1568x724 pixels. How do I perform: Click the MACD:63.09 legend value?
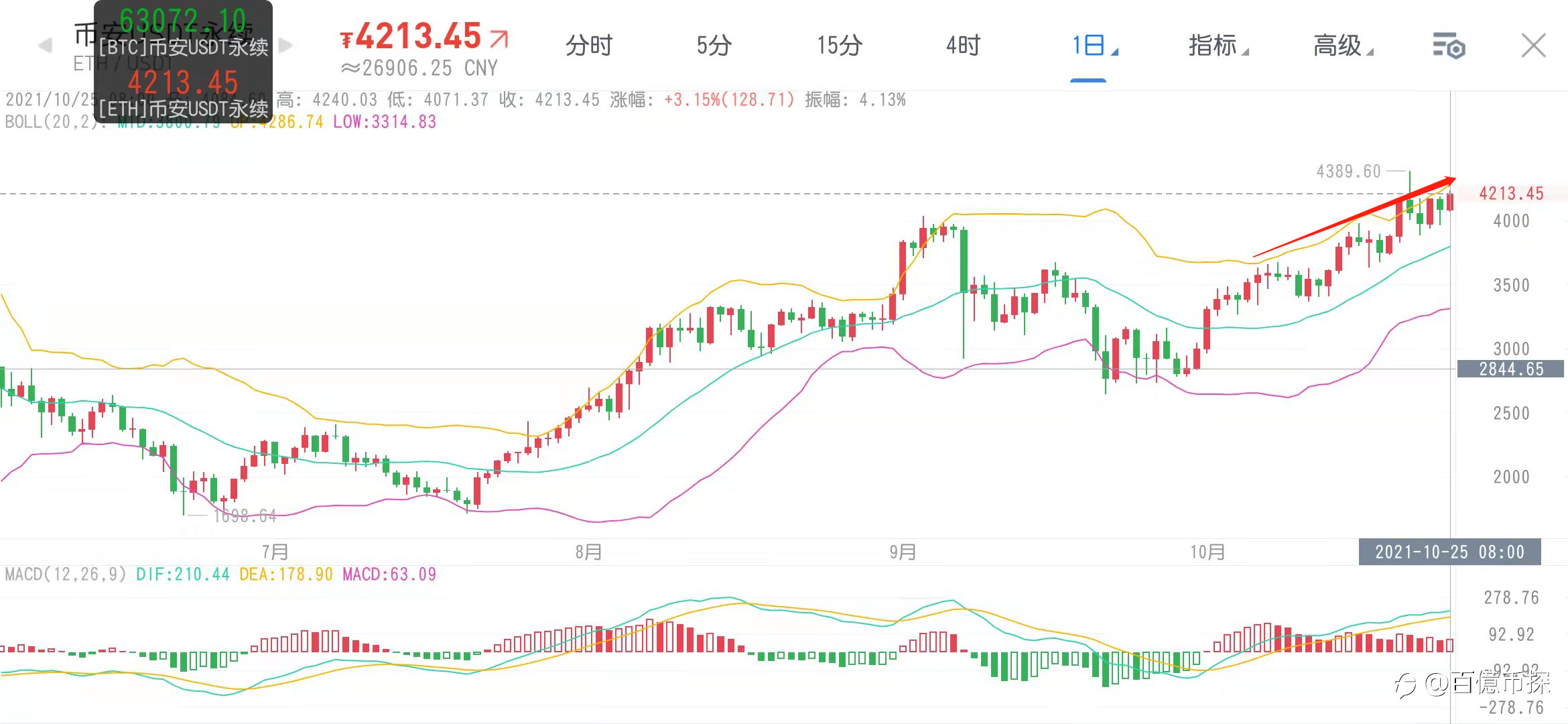tap(389, 575)
